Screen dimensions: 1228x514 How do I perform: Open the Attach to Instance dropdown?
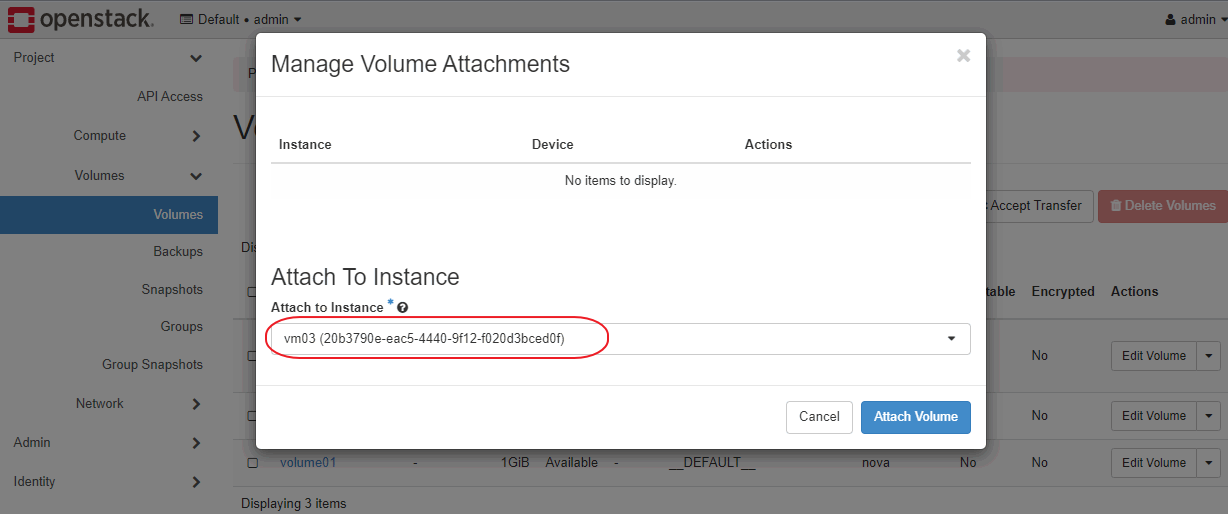tap(620, 339)
